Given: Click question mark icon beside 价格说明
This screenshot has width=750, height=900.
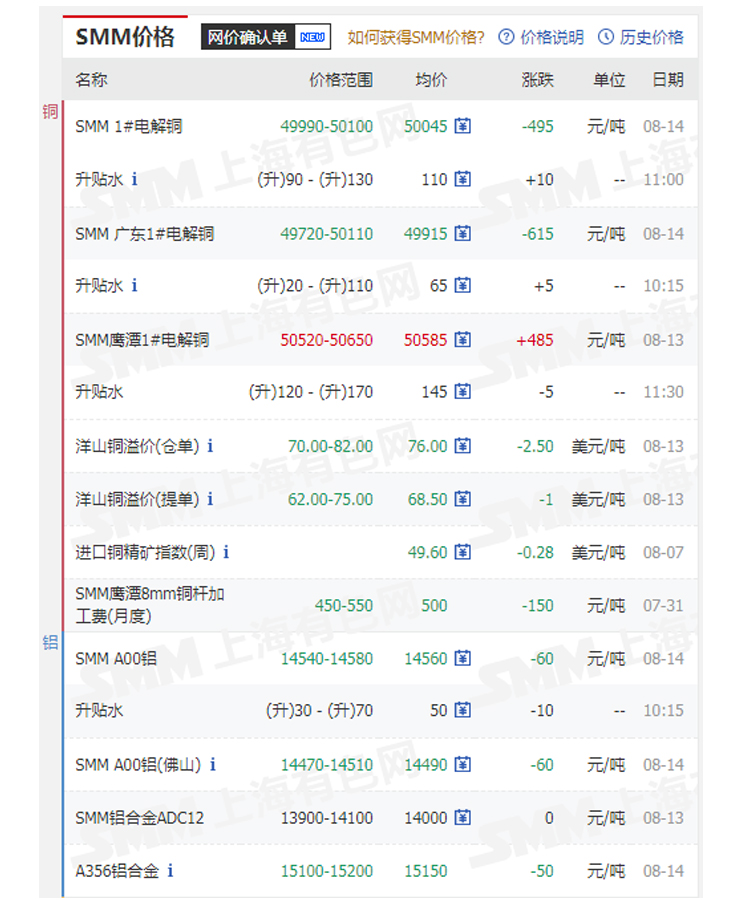Looking at the screenshot, I should coord(506,37).
